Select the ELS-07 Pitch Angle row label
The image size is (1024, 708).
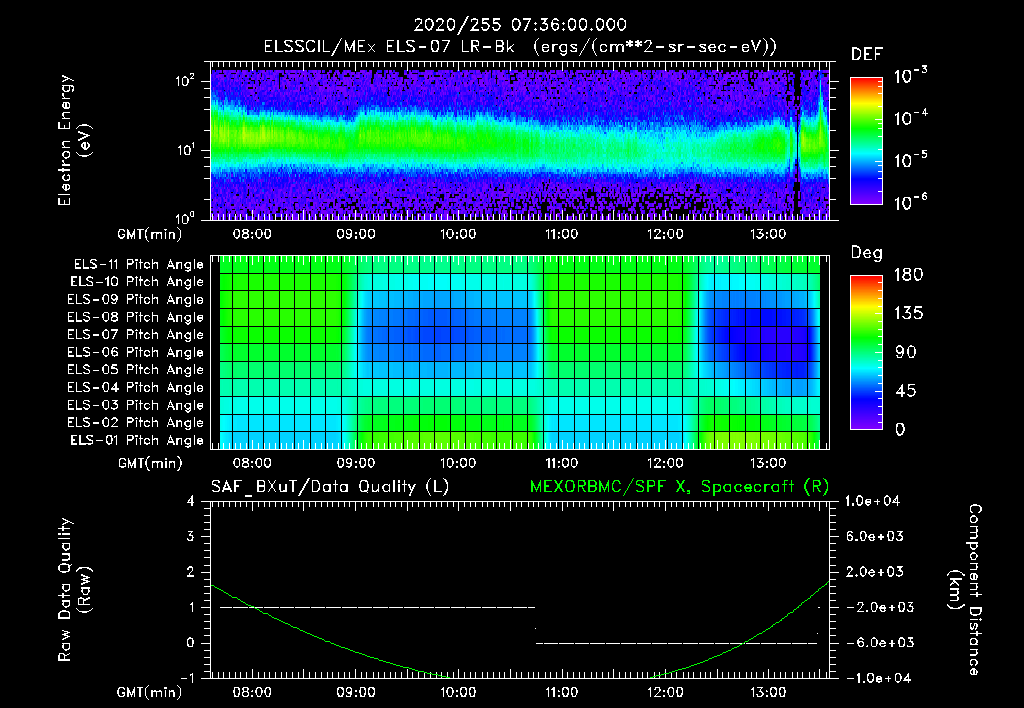(x=135, y=334)
